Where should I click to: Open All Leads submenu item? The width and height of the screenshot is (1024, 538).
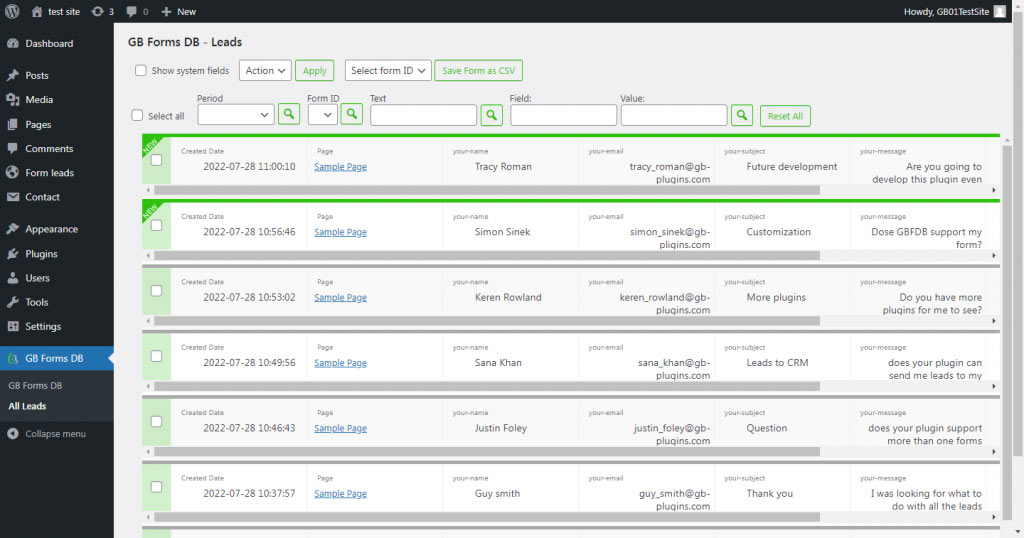(27, 406)
